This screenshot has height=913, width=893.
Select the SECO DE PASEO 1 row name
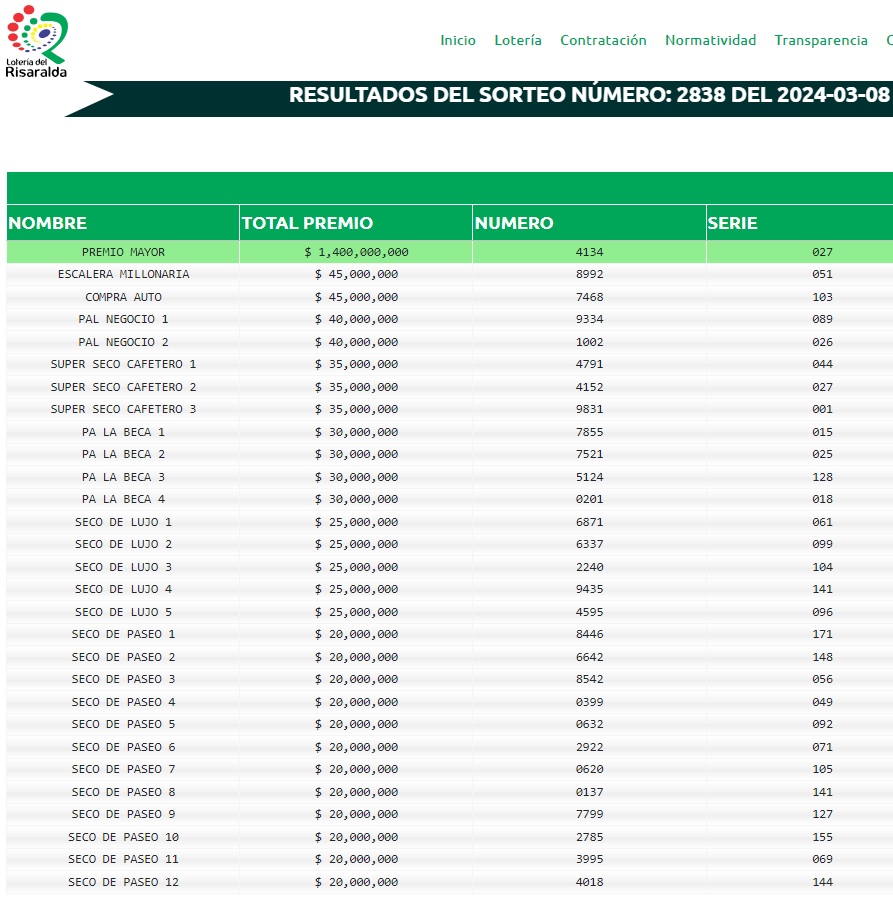(123, 634)
